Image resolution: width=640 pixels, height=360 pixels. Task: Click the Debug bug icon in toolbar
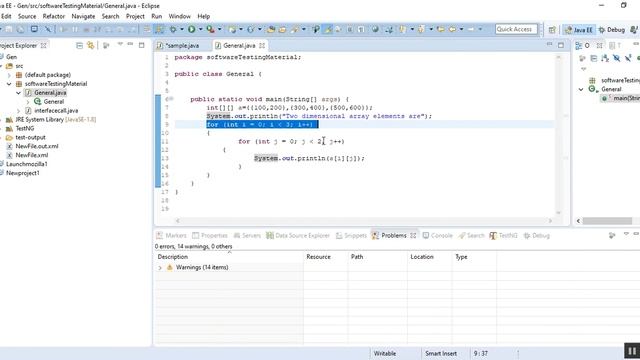pos(173,29)
